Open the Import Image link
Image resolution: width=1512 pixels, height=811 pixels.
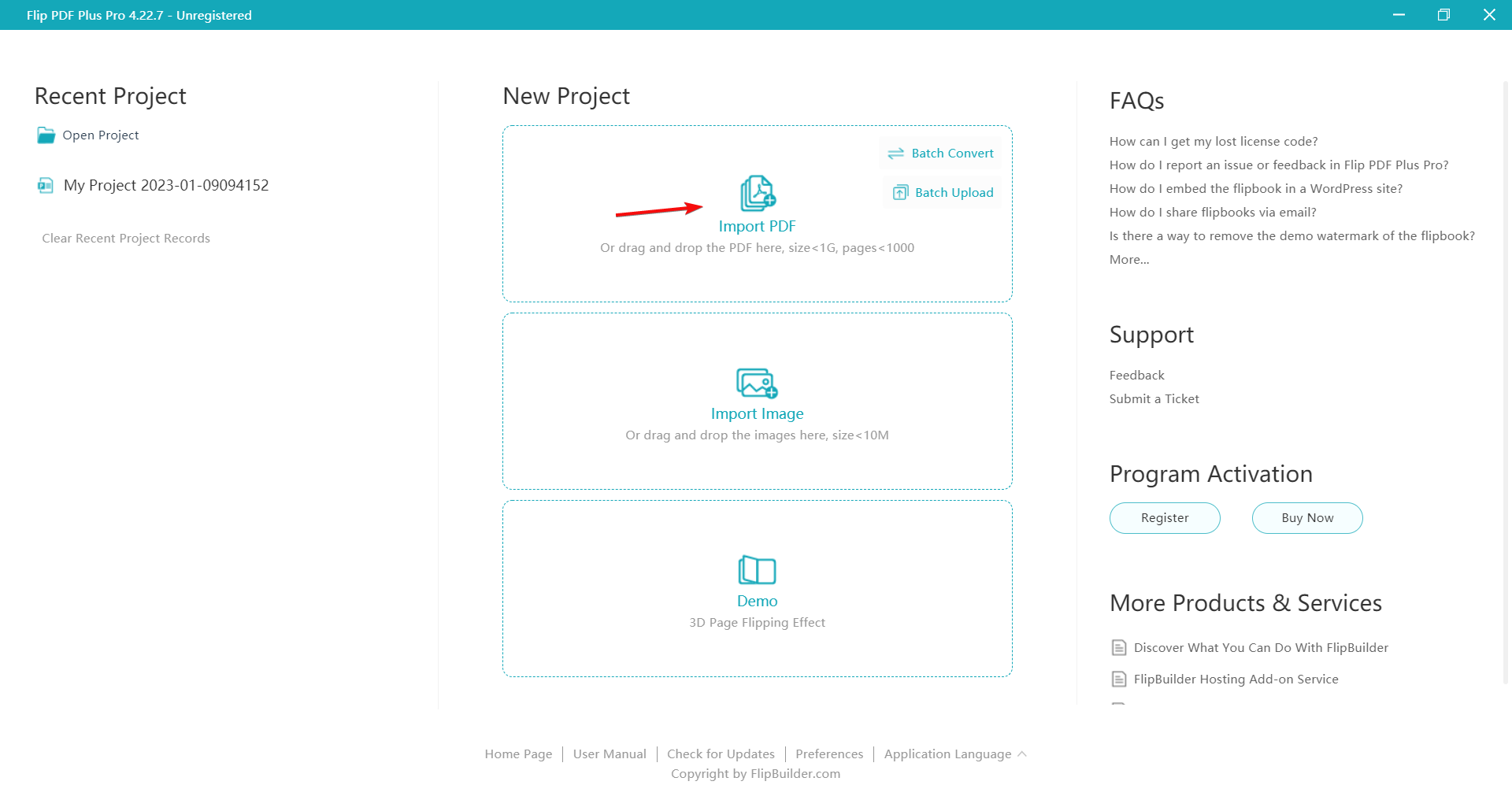tap(757, 413)
